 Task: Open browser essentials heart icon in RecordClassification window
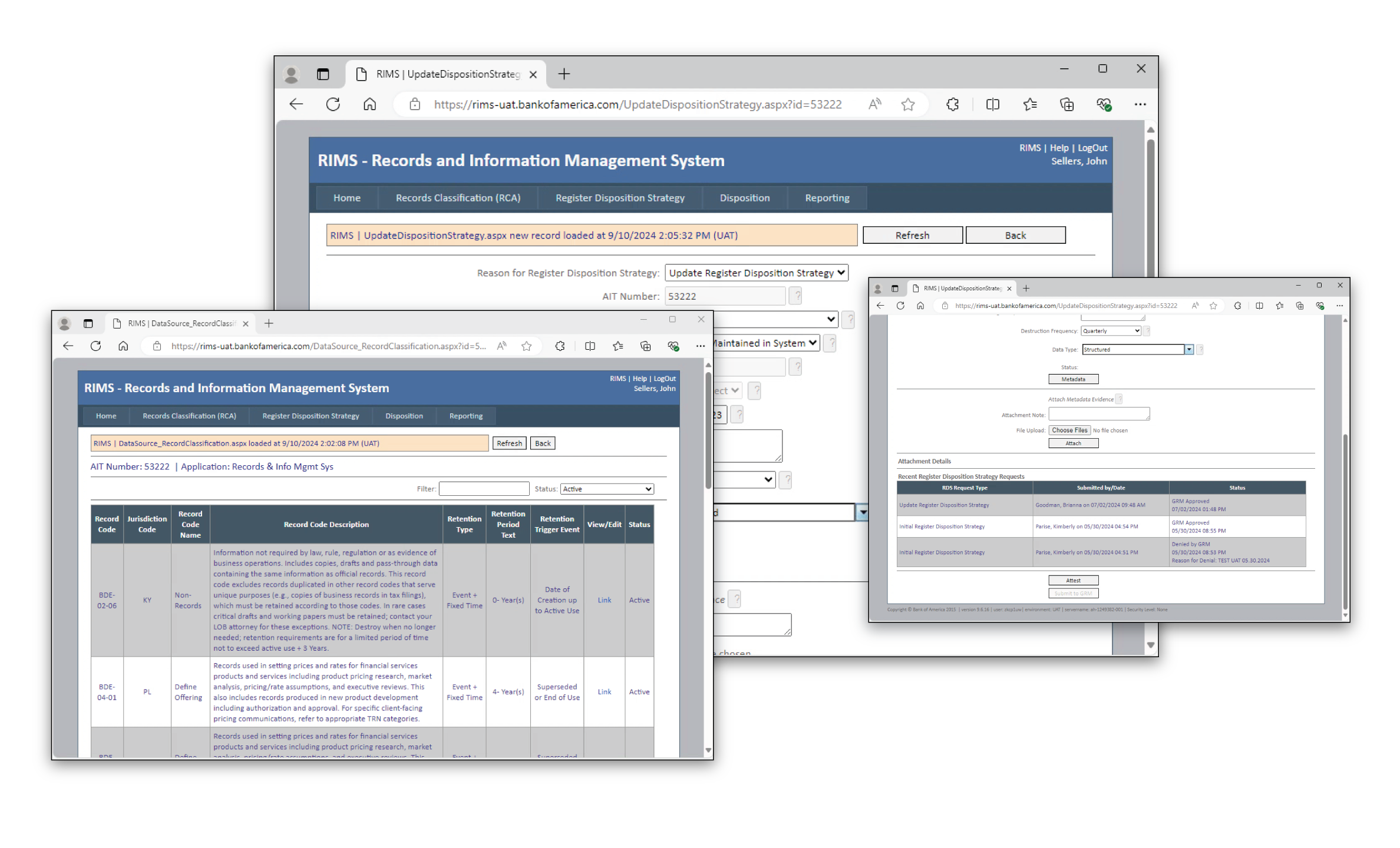pyautogui.click(x=673, y=346)
